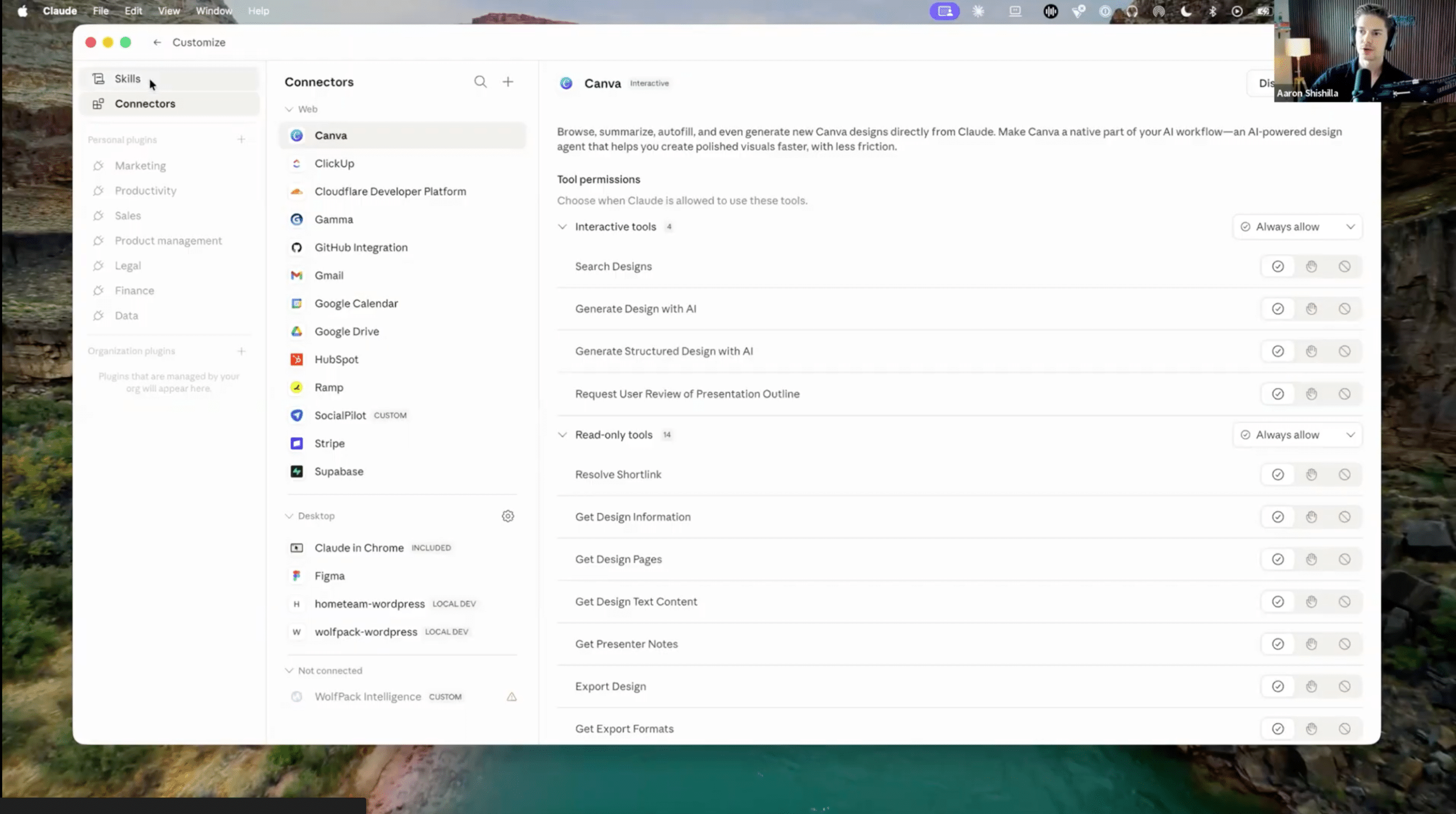Search connectors with the magnifier icon
Image resolution: width=1456 pixels, height=814 pixels.
tap(481, 82)
